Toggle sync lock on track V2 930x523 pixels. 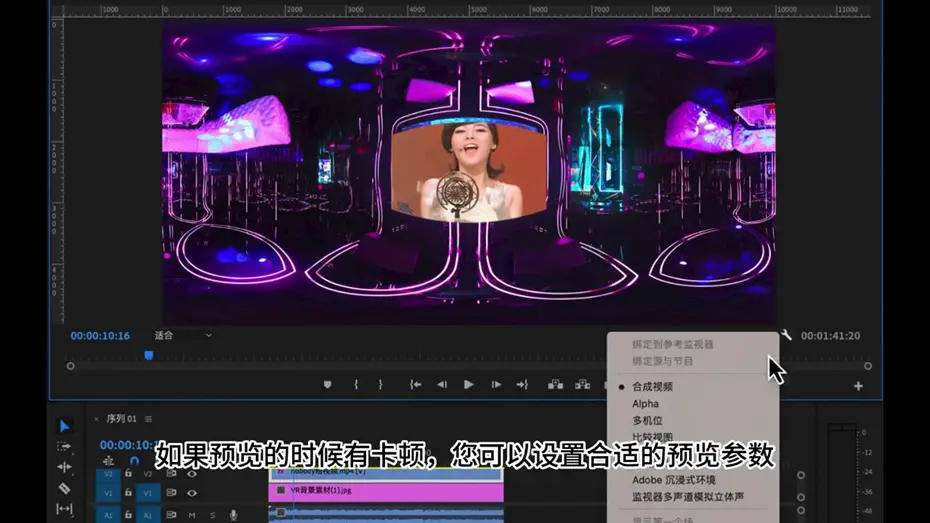pyautogui.click(x=171, y=474)
